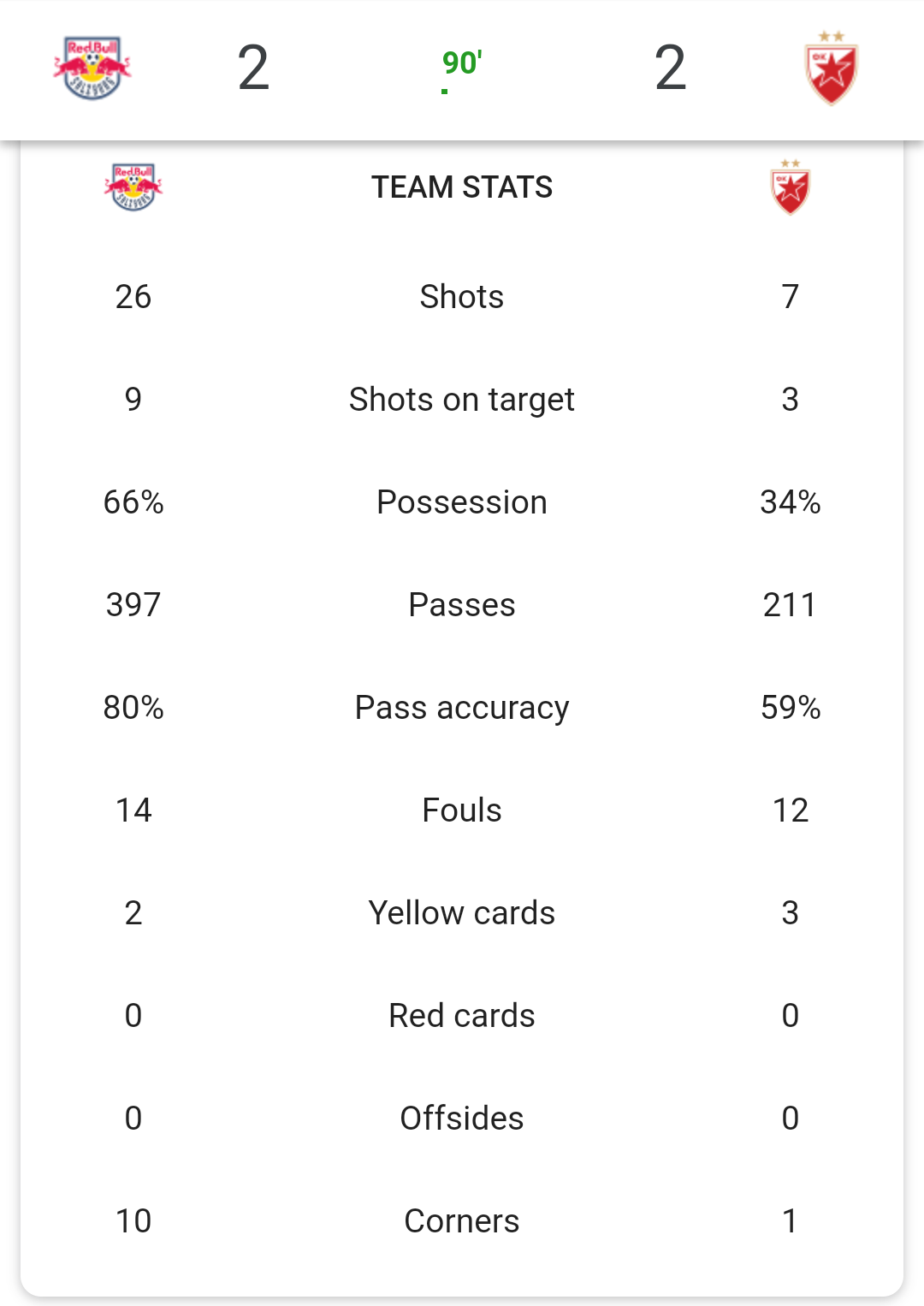Open the TEAM STATS heading
Viewport: 924px width, 1306px height.
tap(462, 187)
